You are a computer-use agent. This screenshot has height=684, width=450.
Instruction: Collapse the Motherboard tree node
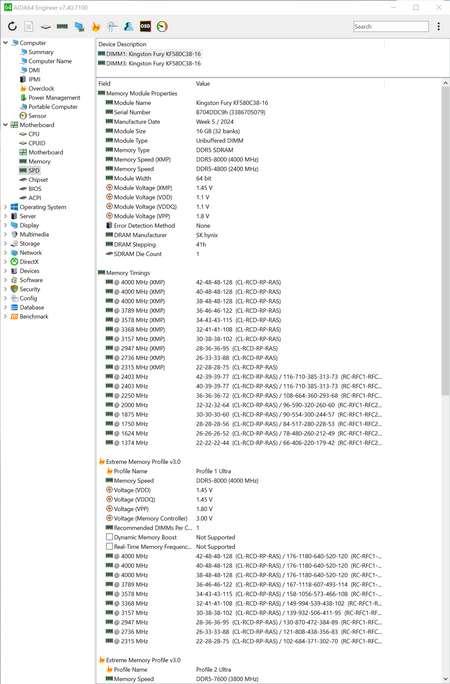pos(6,125)
